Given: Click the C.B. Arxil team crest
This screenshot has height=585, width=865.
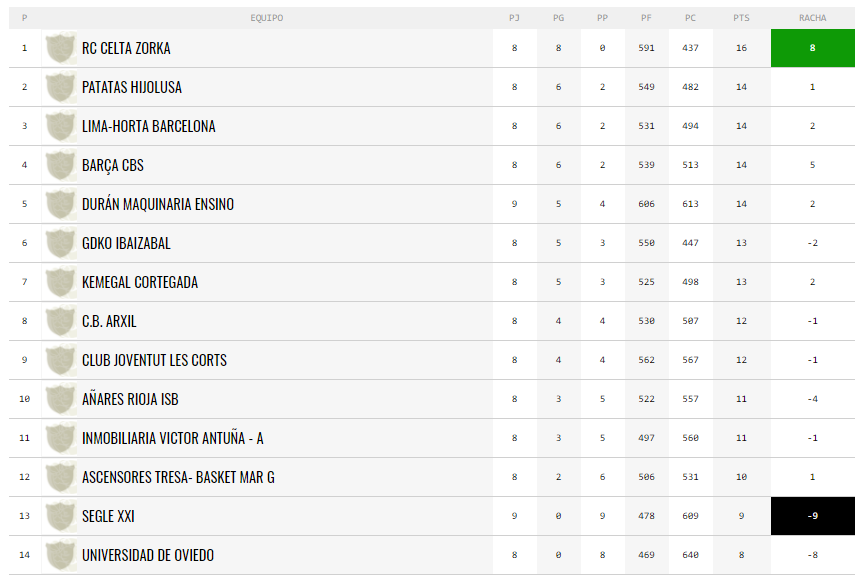Looking at the screenshot, I should pyautogui.click(x=60, y=321).
